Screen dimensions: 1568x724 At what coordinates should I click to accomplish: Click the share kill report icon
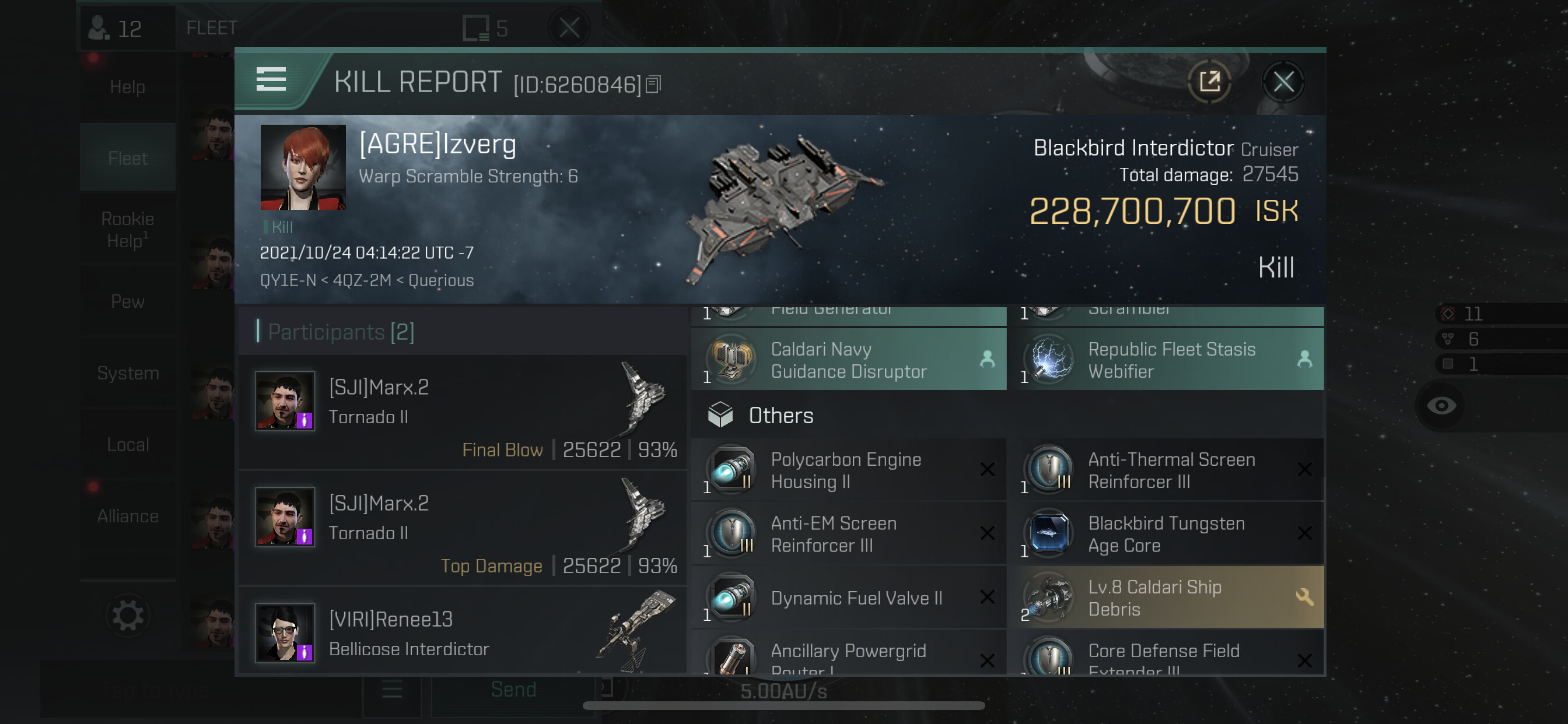[x=1209, y=82]
